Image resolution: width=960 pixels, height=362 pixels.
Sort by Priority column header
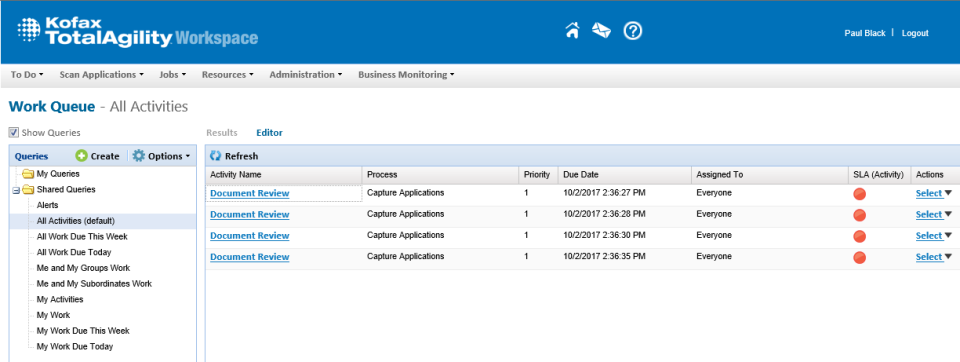click(537, 175)
